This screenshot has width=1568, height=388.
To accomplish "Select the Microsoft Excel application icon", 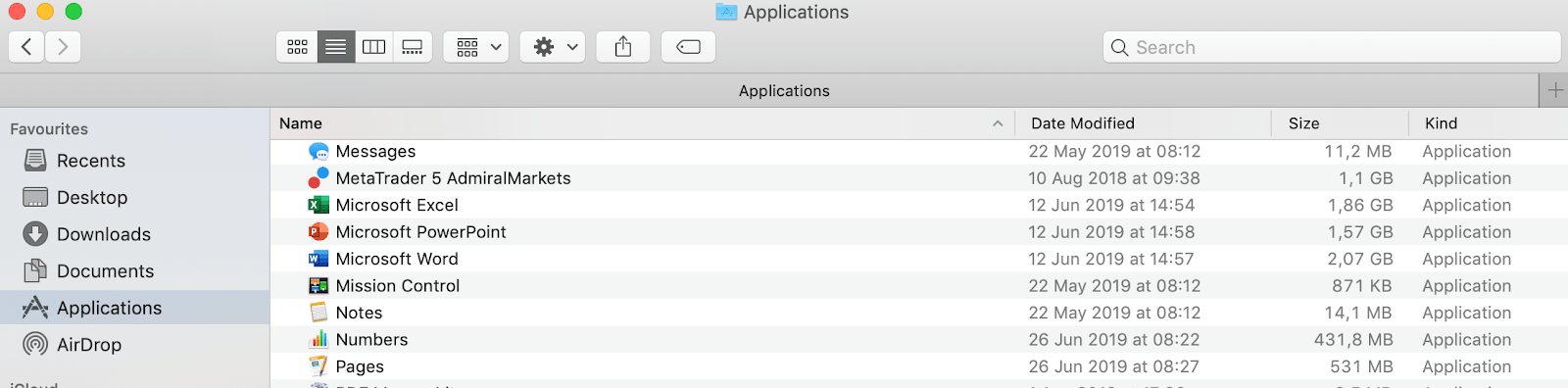I will click(x=318, y=205).
